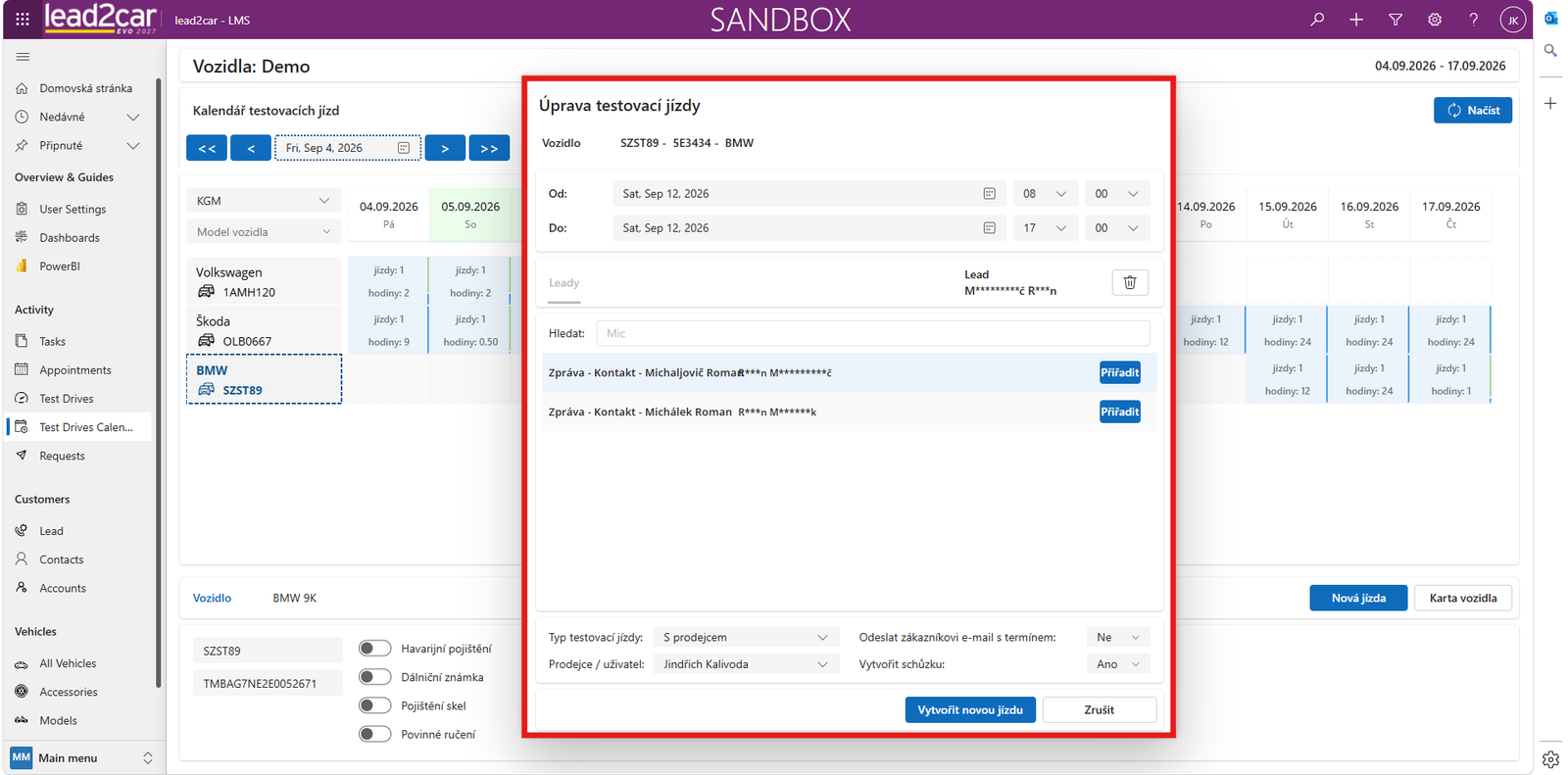Toggle Povinné ručení switch
This screenshot has height=775, width=1568.
click(x=374, y=734)
